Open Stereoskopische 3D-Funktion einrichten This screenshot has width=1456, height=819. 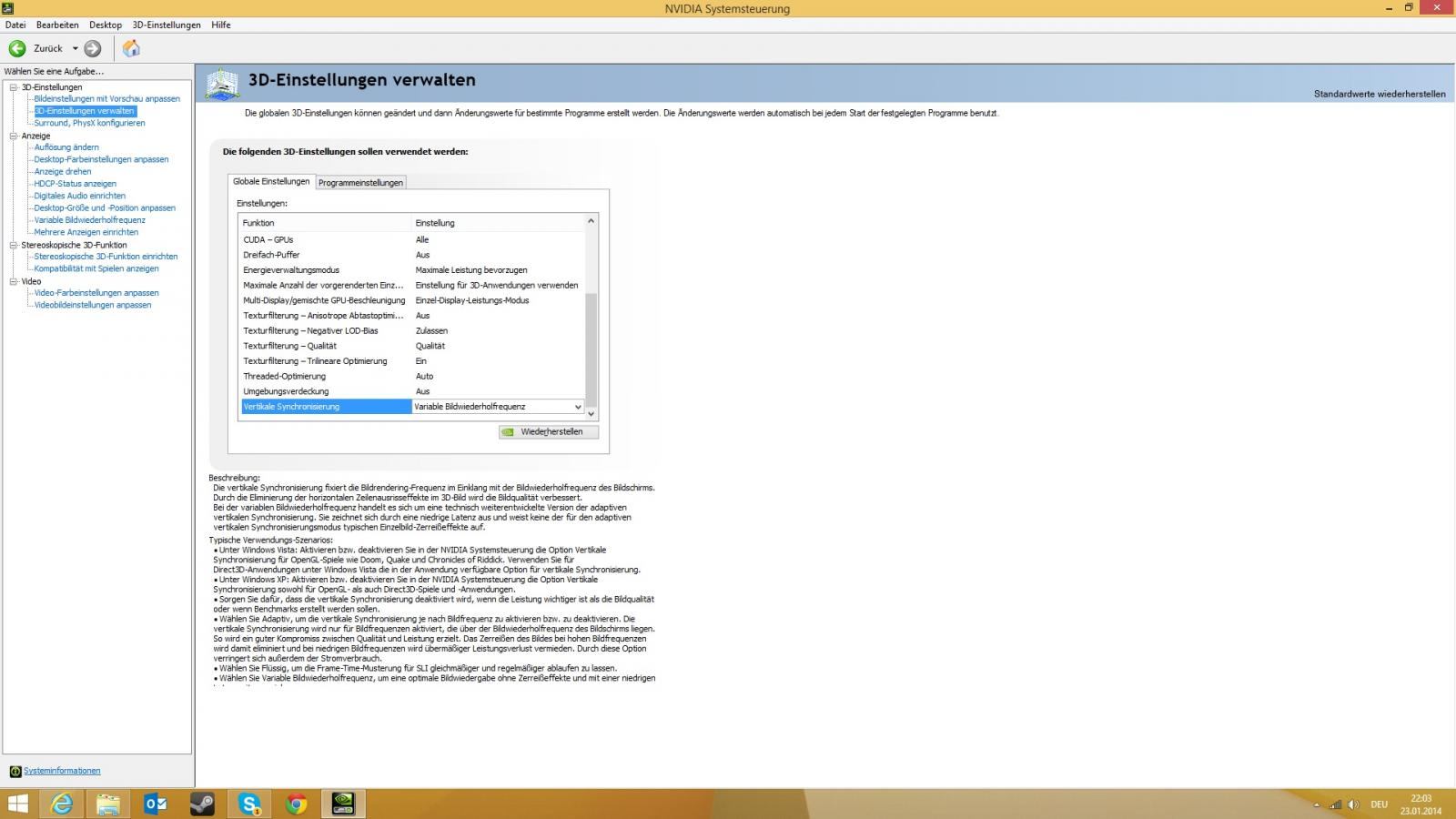point(106,257)
